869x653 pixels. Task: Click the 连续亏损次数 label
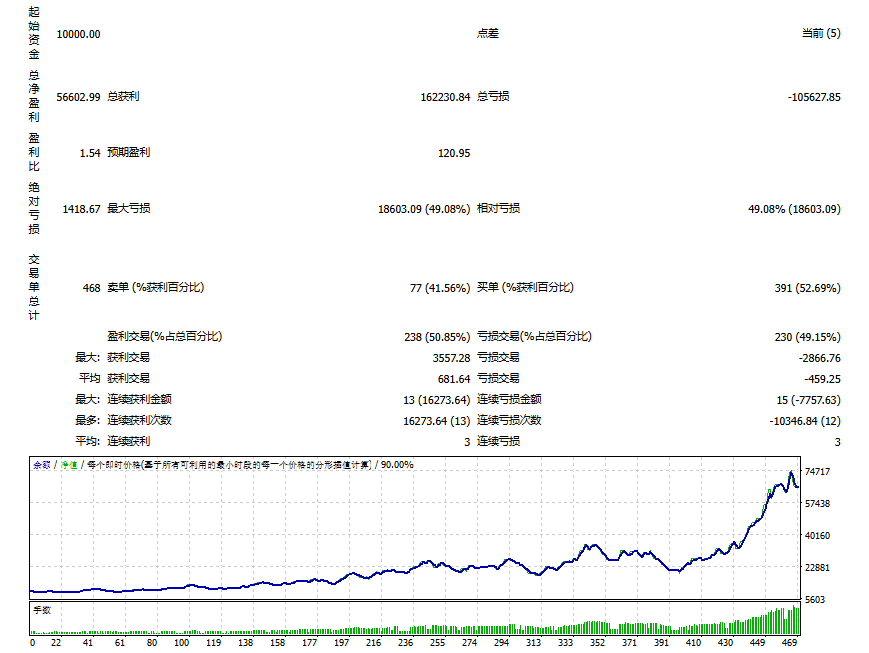click(509, 421)
